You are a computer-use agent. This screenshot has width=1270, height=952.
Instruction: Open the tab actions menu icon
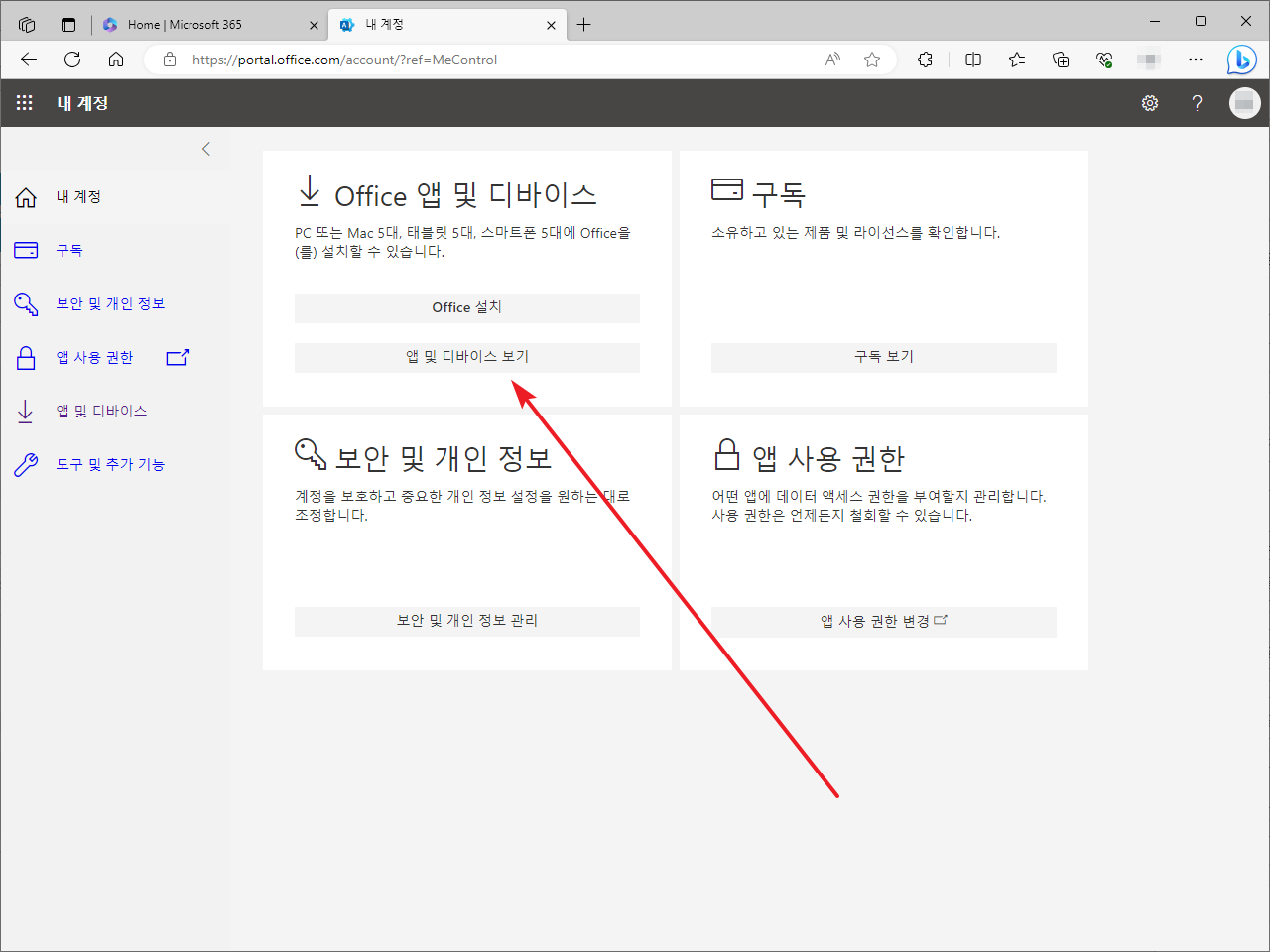[68, 25]
